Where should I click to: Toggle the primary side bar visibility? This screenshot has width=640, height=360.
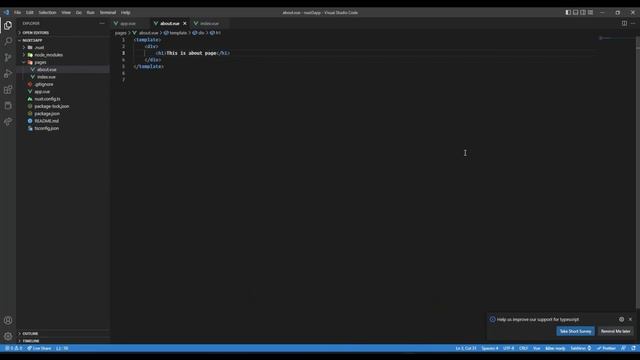tap(568, 13)
